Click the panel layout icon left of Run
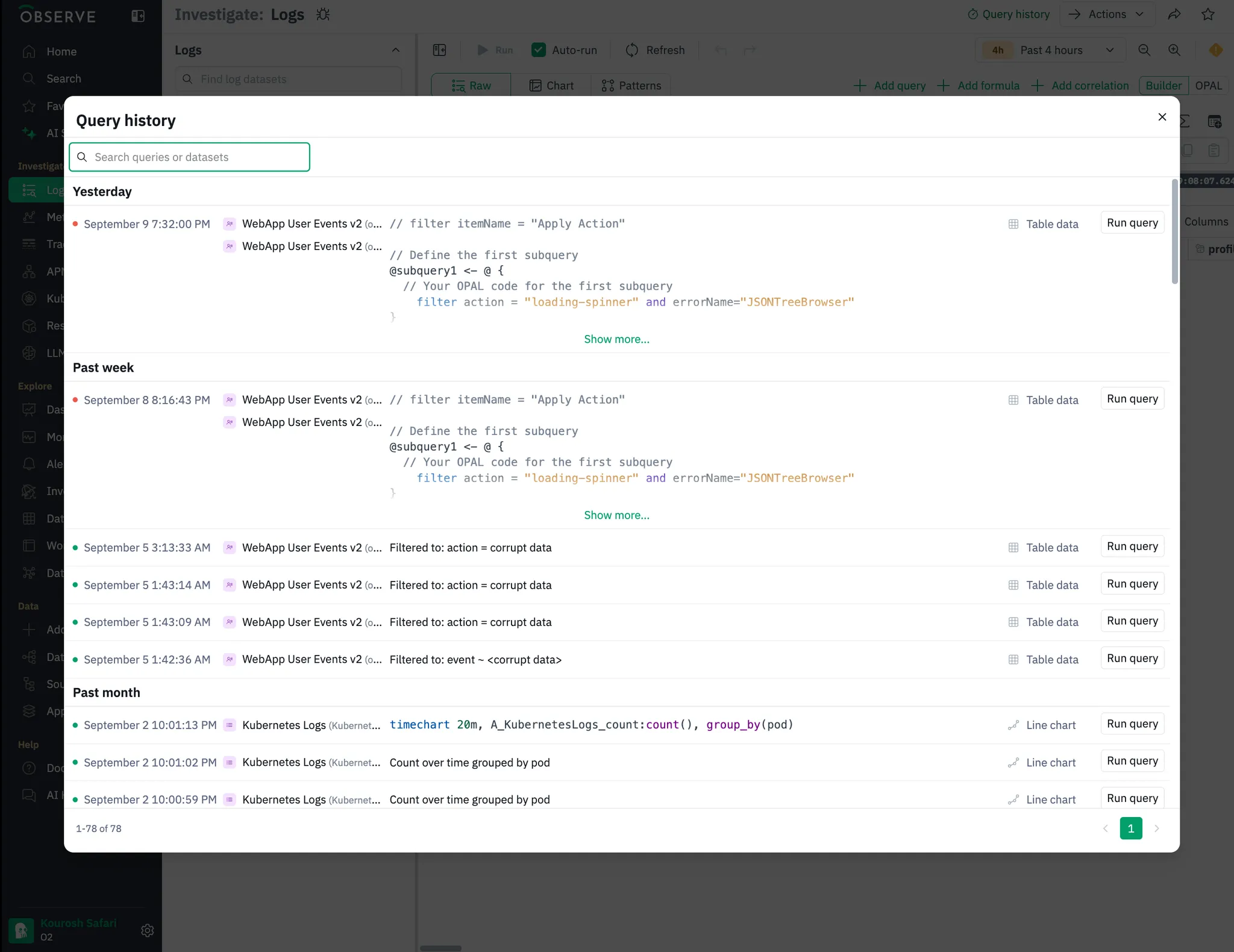Screen dimensions: 1234x952 click(440, 50)
